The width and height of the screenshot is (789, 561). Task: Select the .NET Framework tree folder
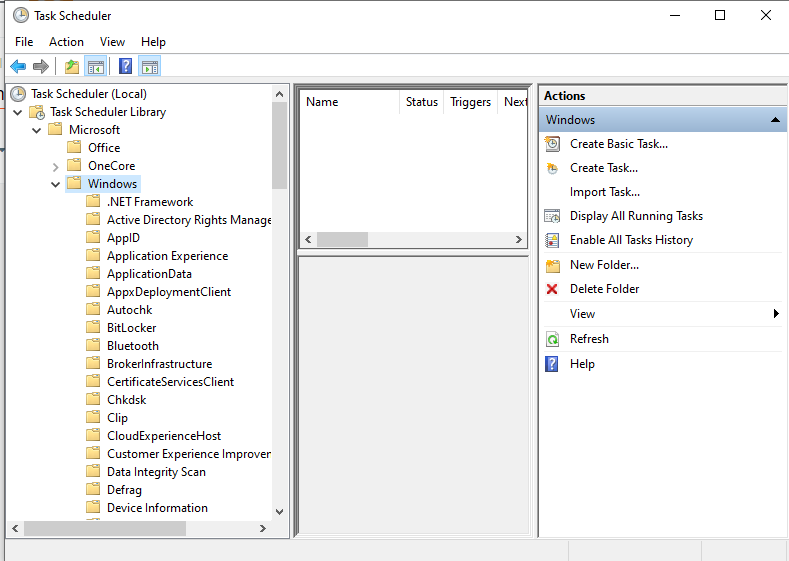(150, 202)
